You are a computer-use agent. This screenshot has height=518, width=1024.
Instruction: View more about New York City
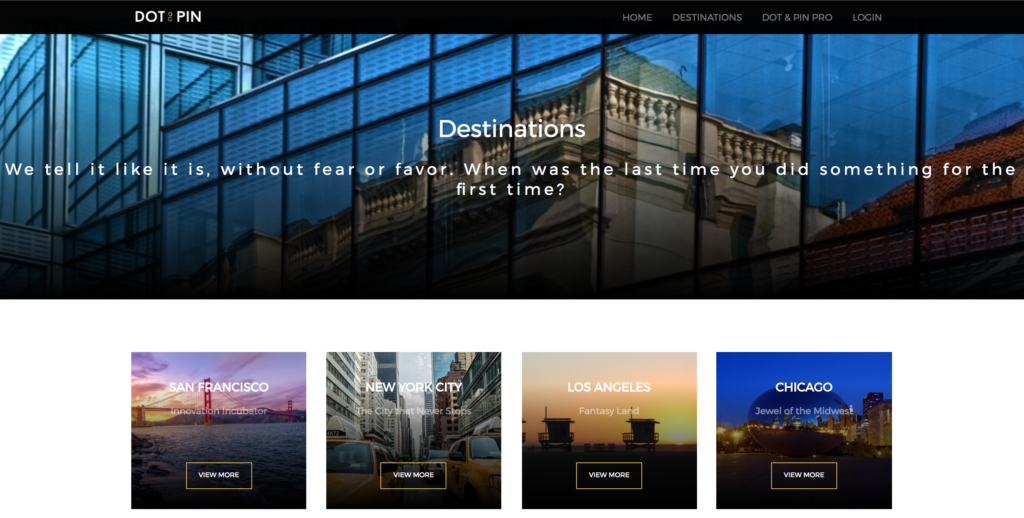tap(413, 475)
